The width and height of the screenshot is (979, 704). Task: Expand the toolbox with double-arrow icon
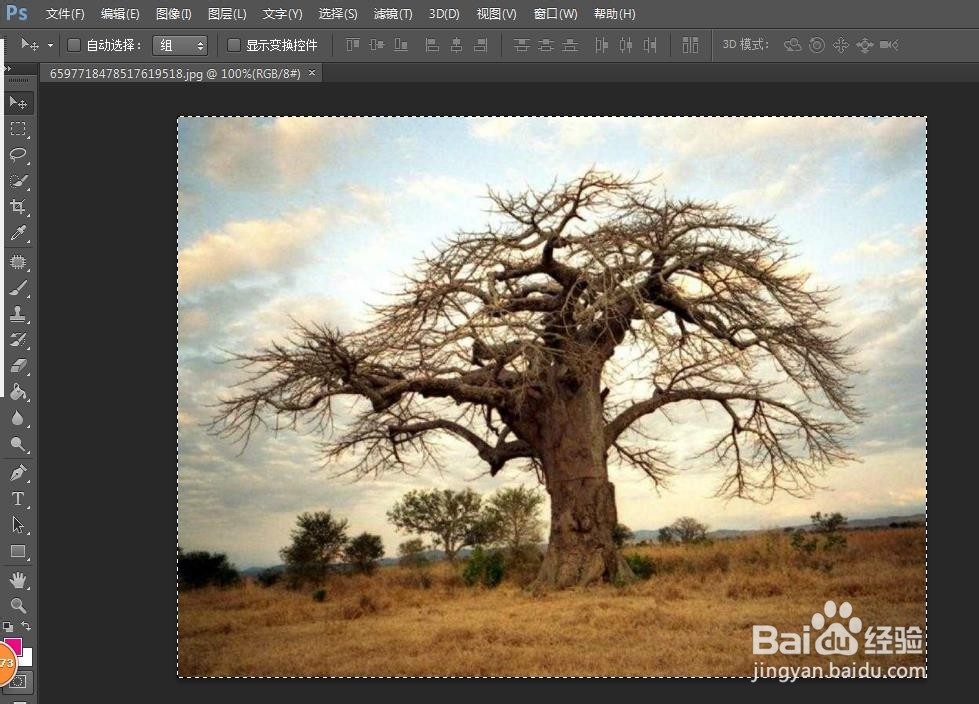pos(7,69)
